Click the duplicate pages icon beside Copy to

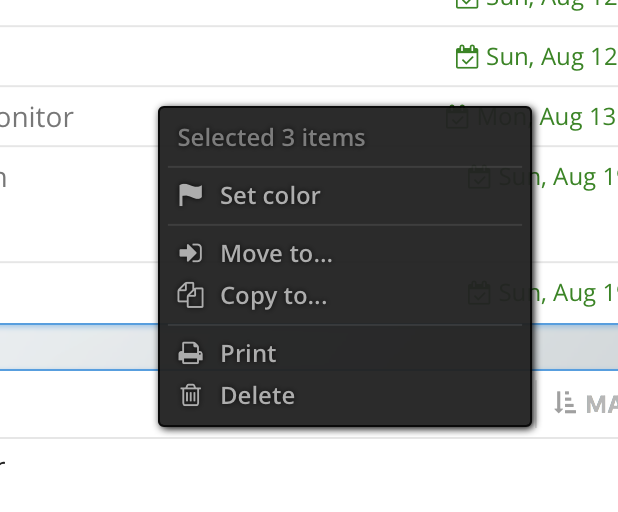point(190,295)
